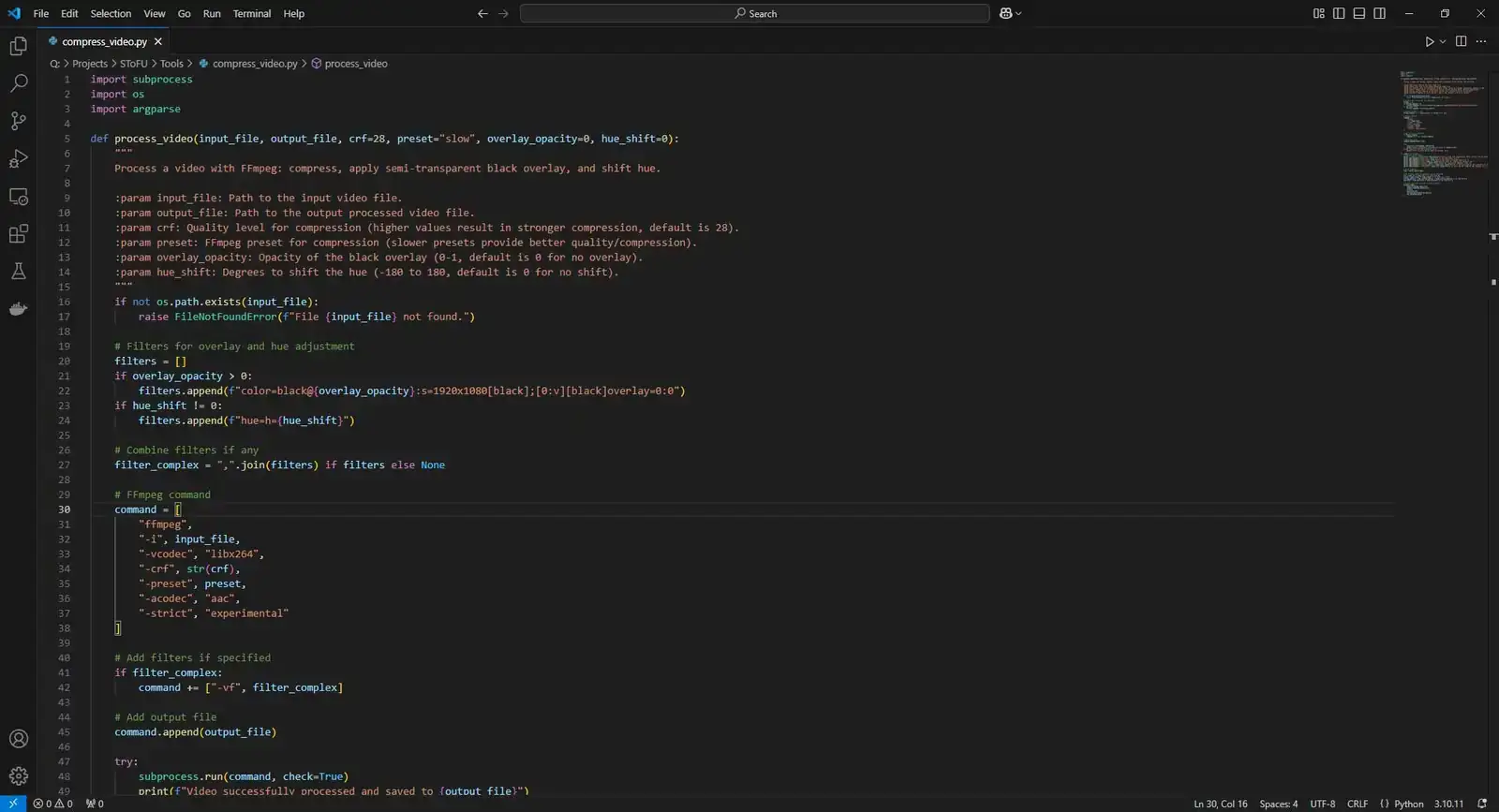1499x812 pixels.
Task: Open the editor More Actions menu
Action: [1481, 41]
